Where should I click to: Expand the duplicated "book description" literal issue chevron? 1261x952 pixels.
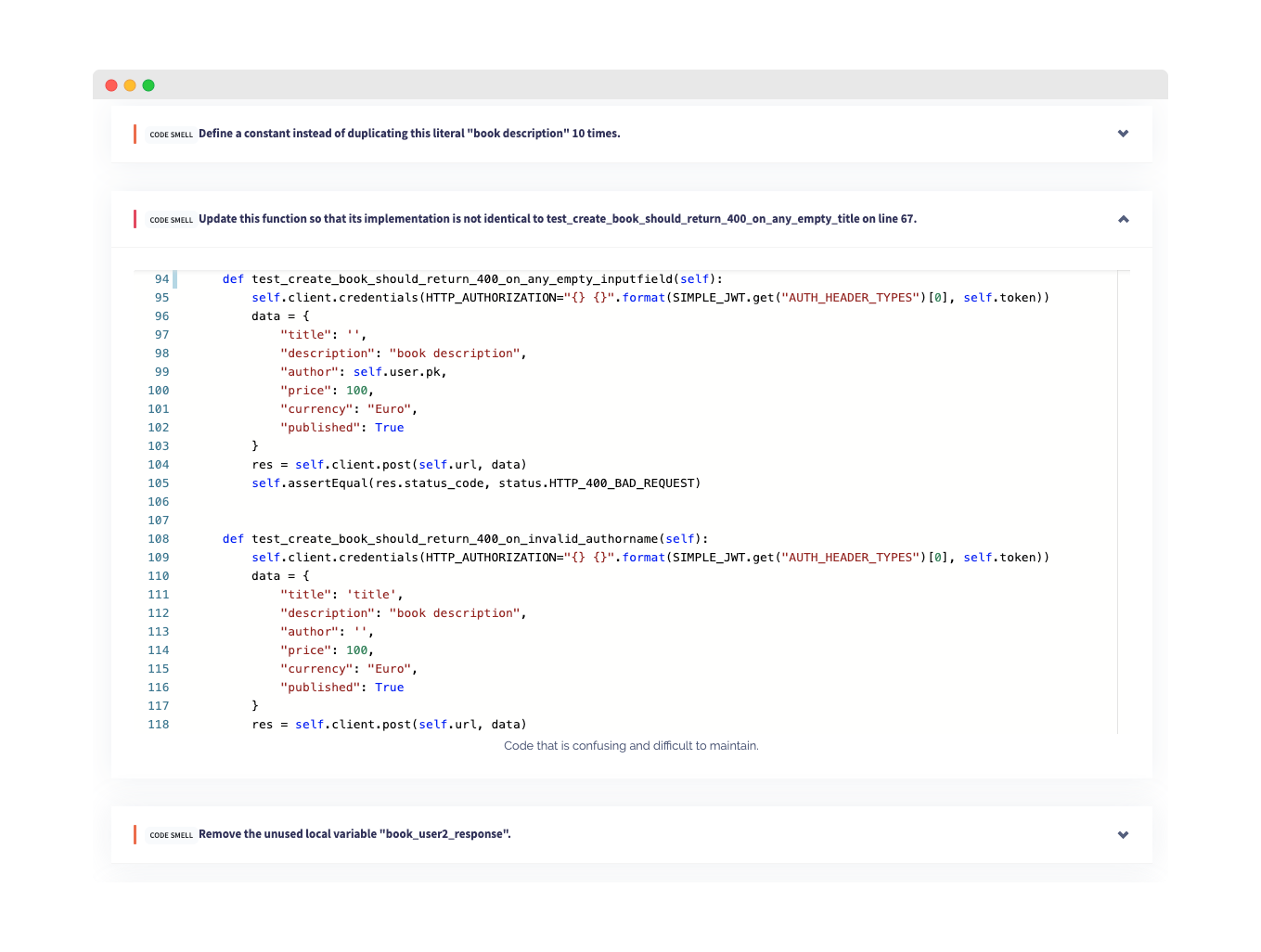pyautogui.click(x=1123, y=134)
